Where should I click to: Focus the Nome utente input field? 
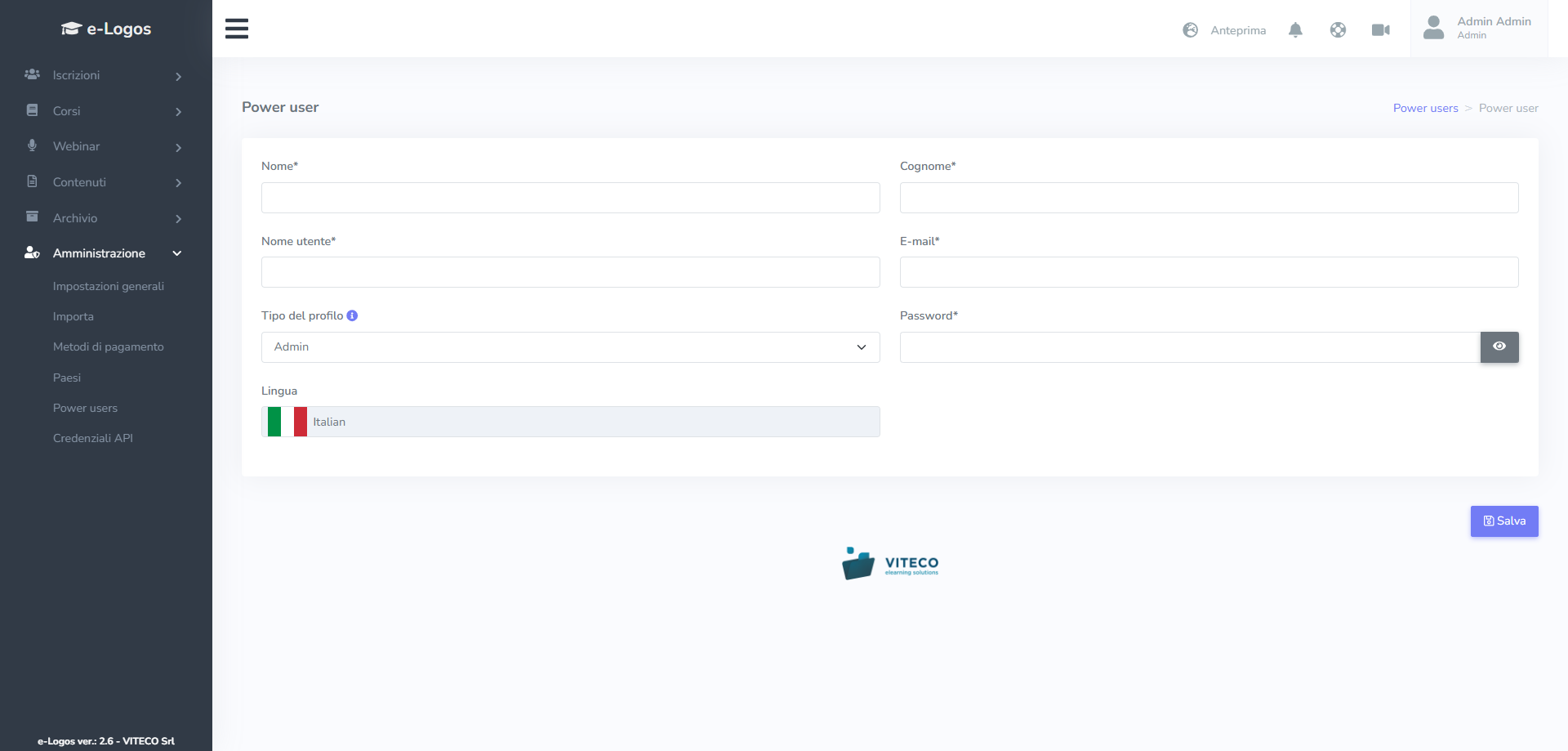[x=570, y=272]
